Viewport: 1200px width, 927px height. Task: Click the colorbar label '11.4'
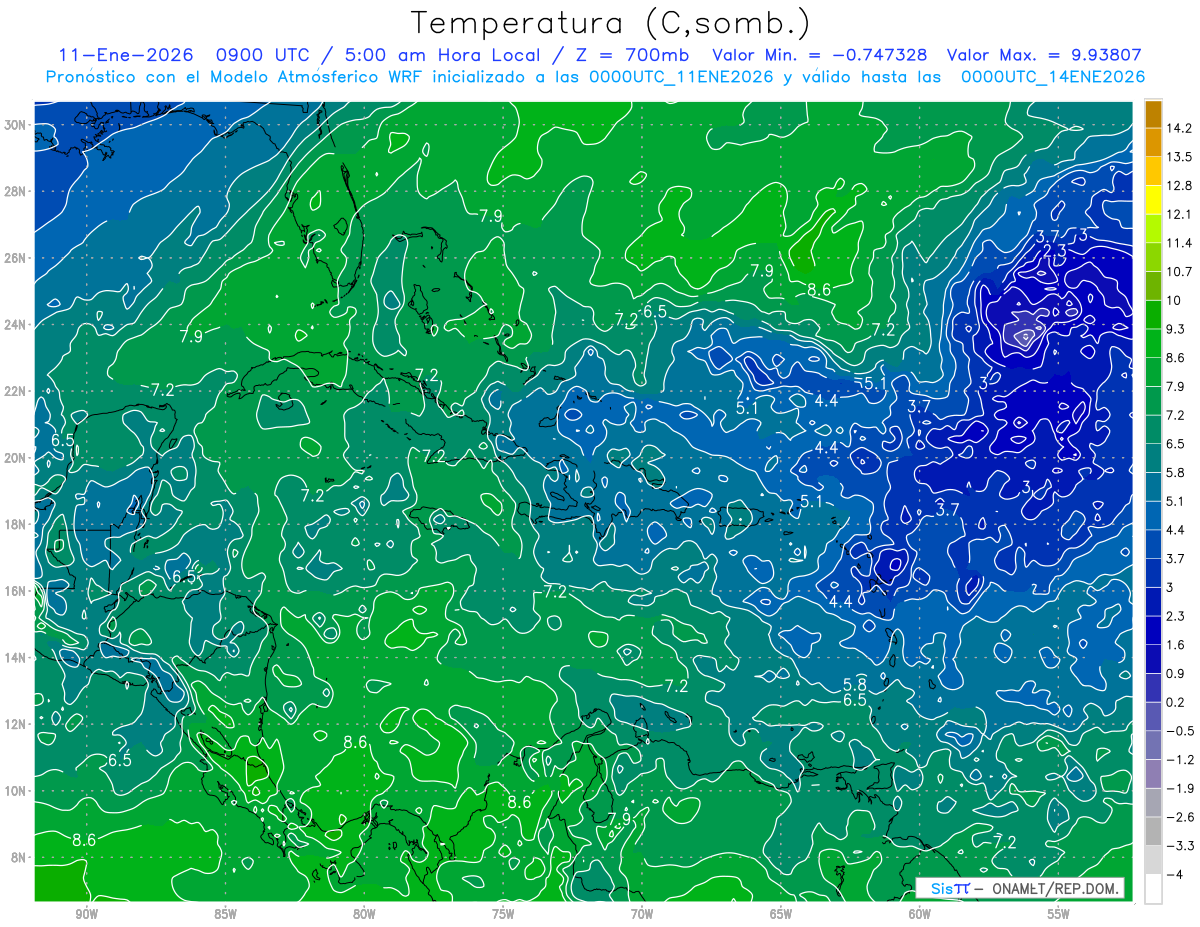click(1178, 243)
